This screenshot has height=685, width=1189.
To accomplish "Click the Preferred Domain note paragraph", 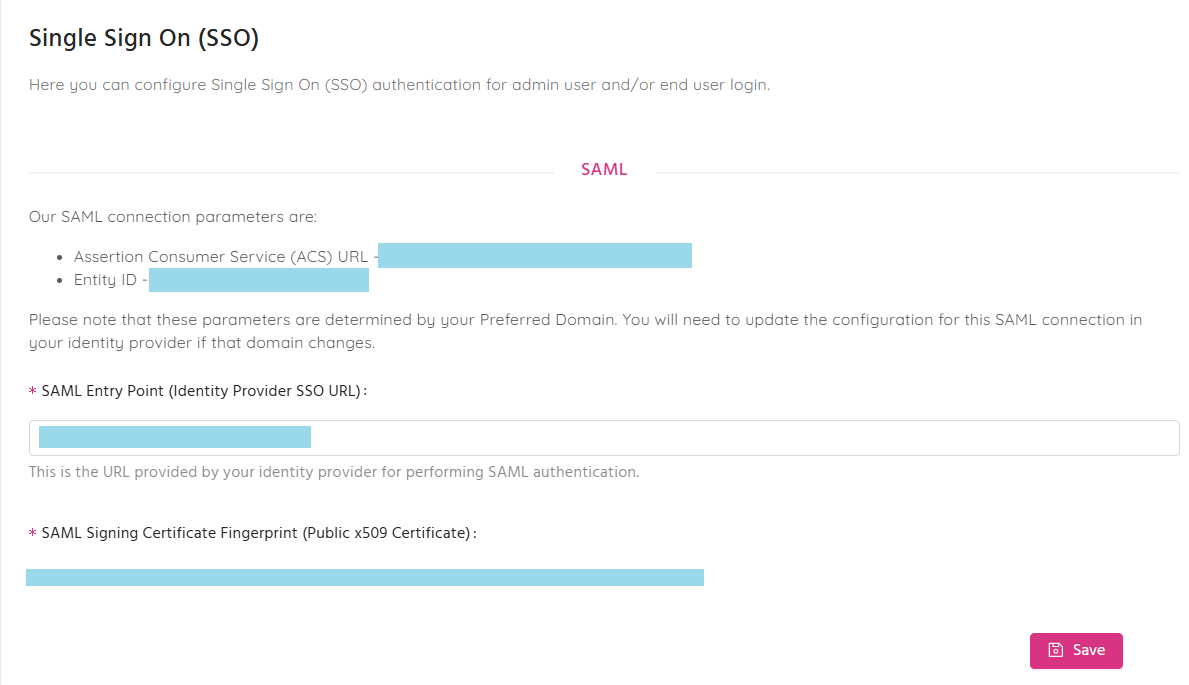I will [x=585, y=332].
